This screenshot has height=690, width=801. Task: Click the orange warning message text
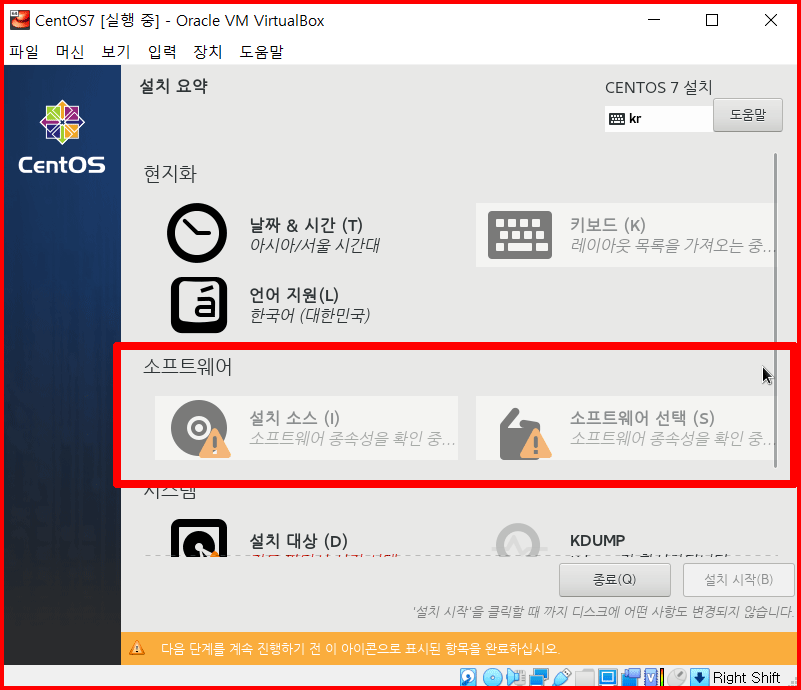(x=360, y=649)
